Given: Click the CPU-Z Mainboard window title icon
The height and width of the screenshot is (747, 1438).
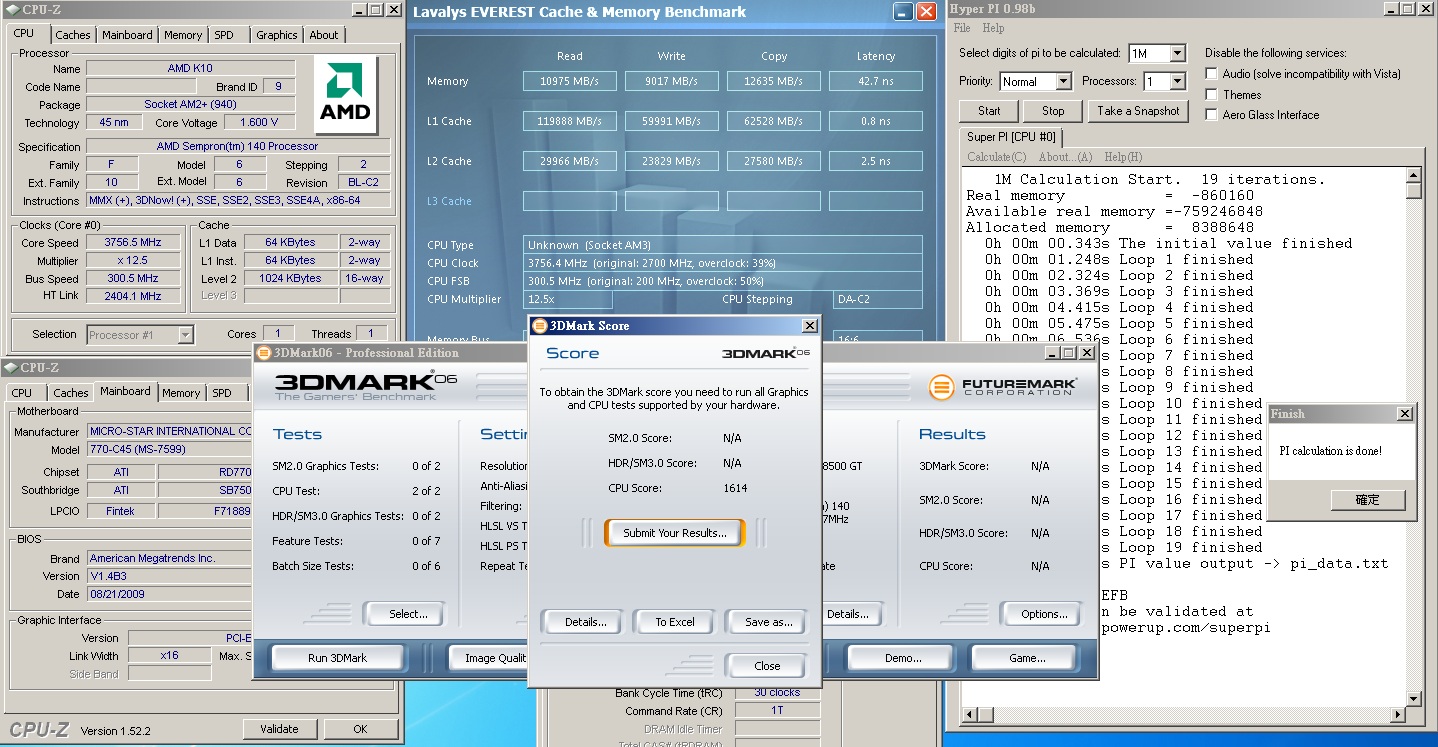Looking at the screenshot, I should [12, 368].
